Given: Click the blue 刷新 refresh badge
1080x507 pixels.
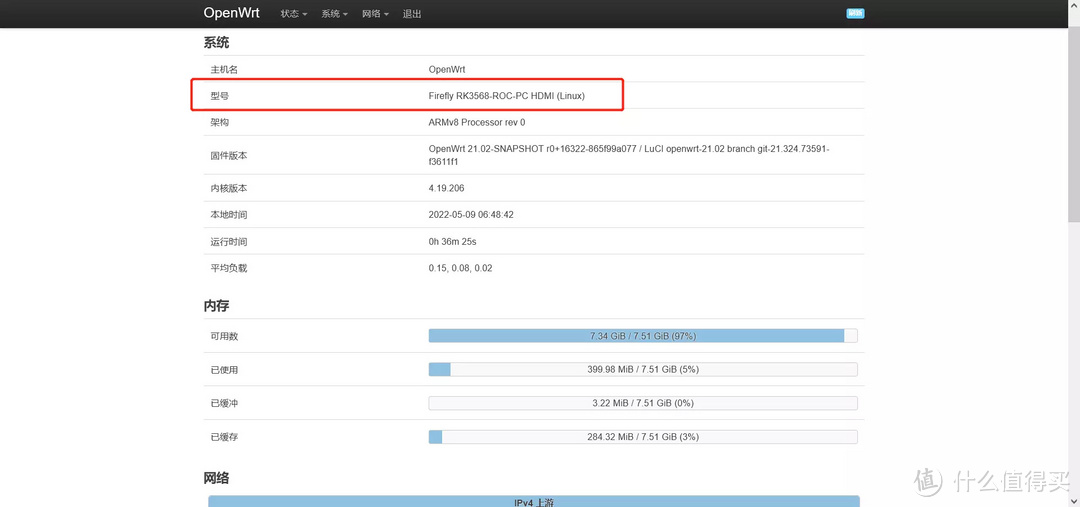Looking at the screenshot, I should pyautogui.click(x=855, y=13).
